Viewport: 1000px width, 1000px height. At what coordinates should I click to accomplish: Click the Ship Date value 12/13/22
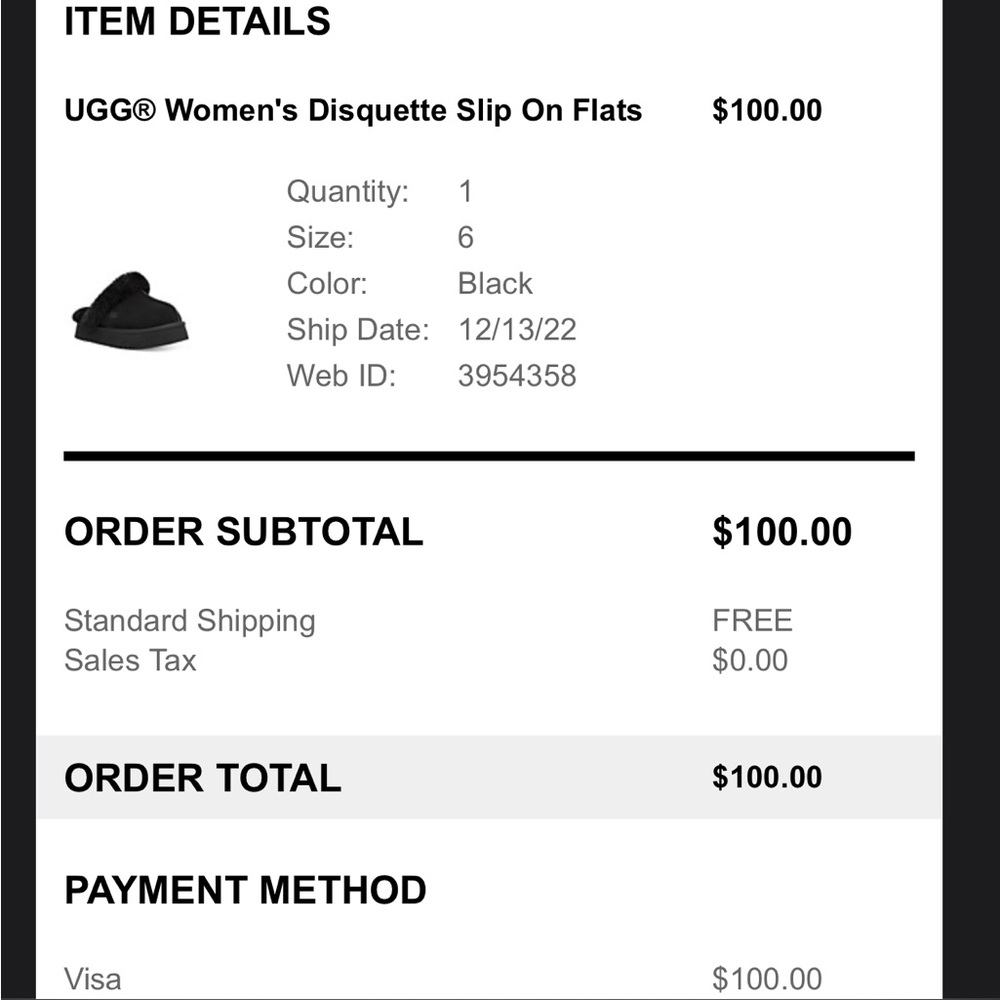tap(517, 330)
